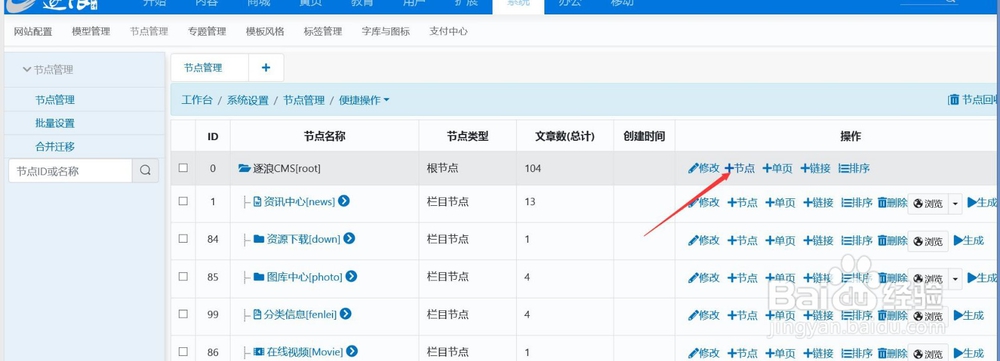Click +节点 in the root node row
The width and height of the screenshot is (1000, 361).
[740, 168]
